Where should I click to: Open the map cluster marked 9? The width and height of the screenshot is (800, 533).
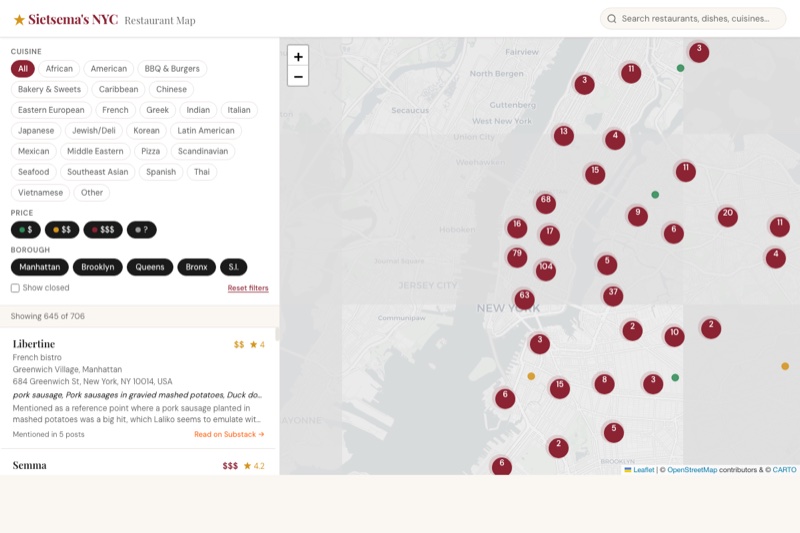(x=637, y=216)
